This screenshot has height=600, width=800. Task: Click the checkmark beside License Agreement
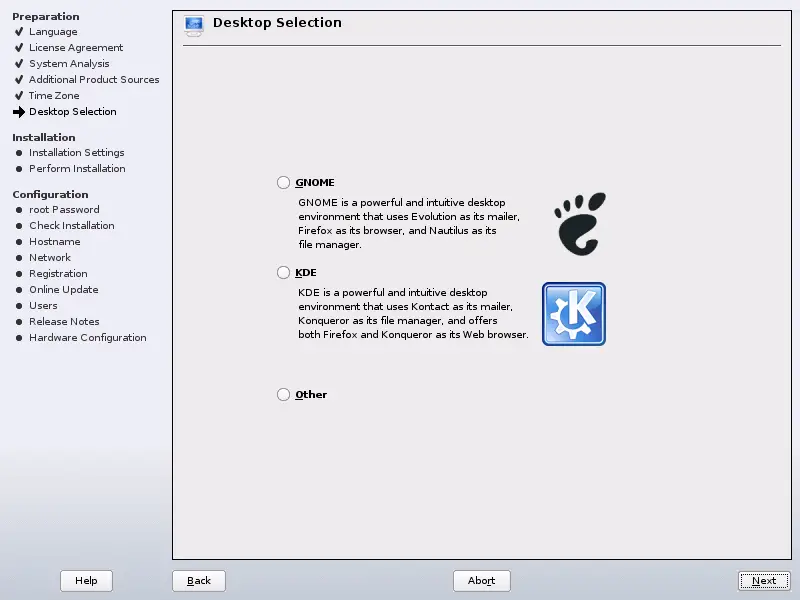click(x=18, y=48)
